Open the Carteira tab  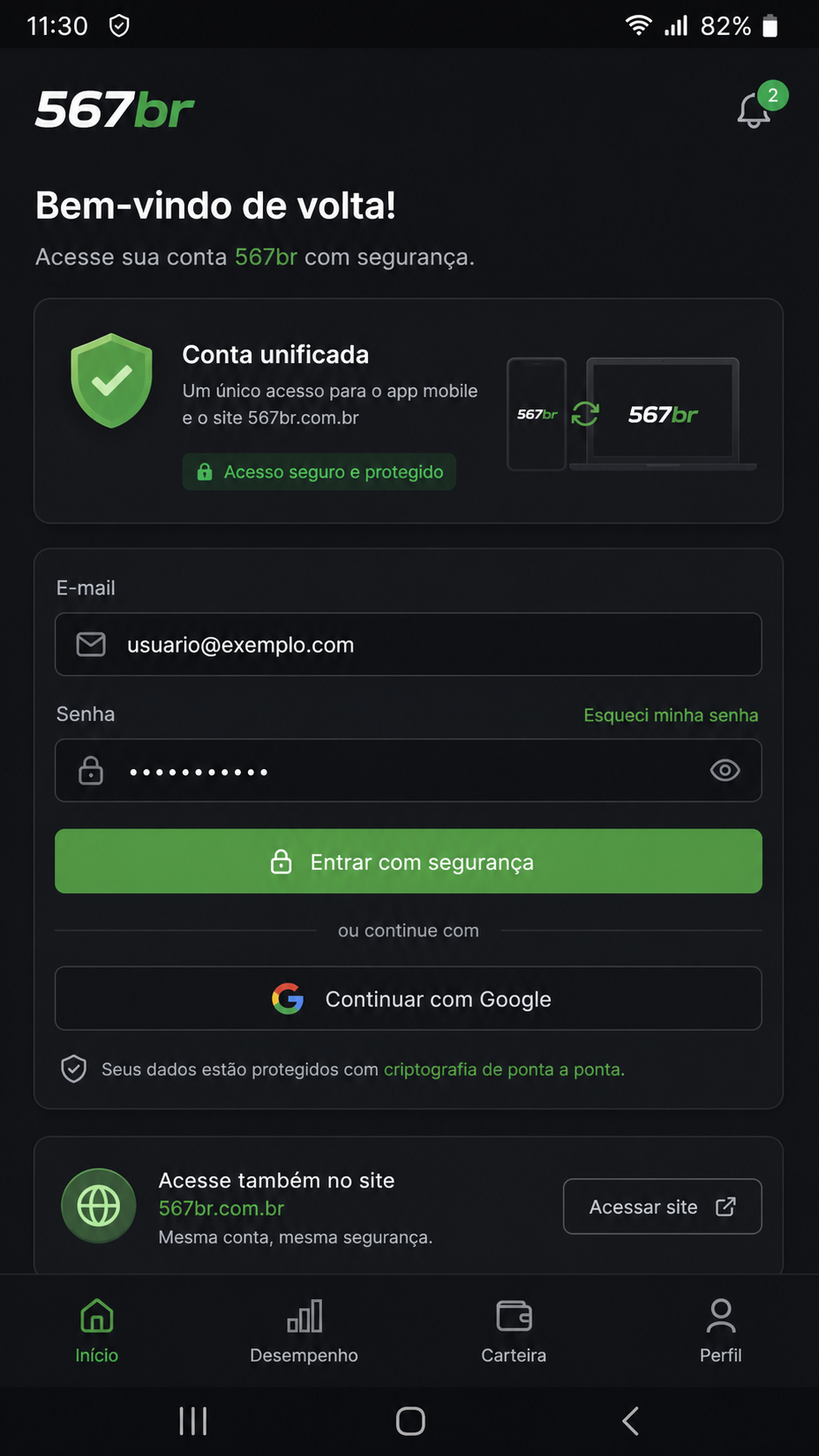(x=514, y=1331)
